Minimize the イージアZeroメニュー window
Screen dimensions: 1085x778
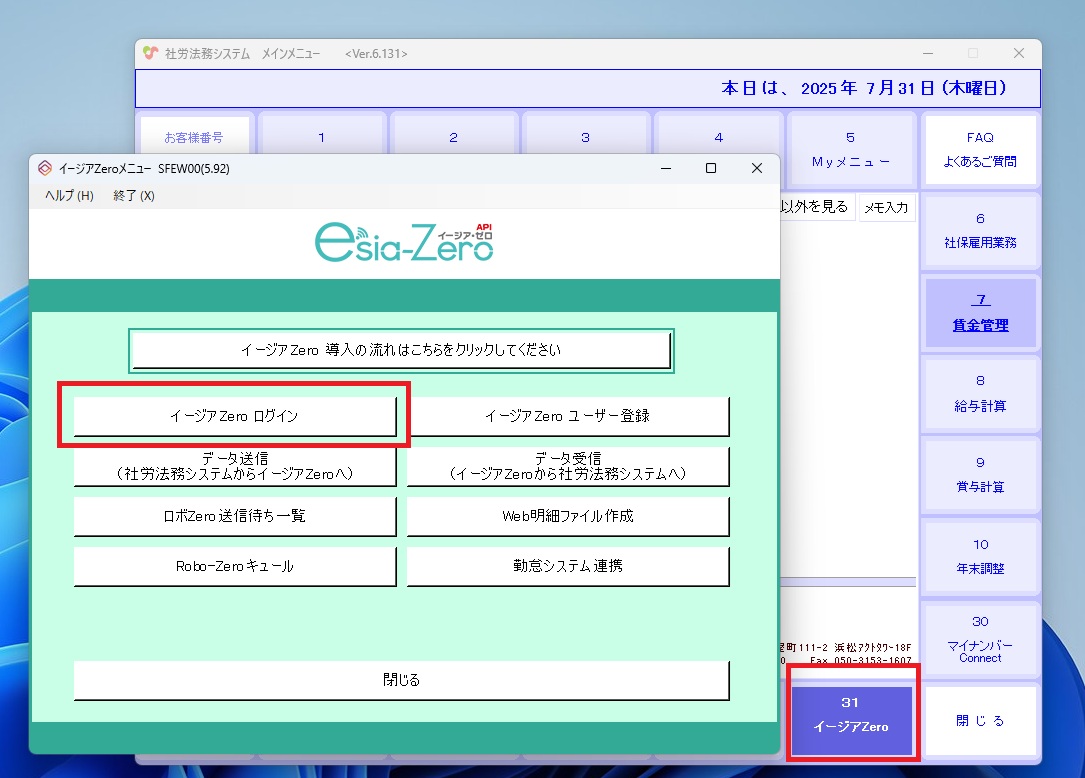click(666, 168)
